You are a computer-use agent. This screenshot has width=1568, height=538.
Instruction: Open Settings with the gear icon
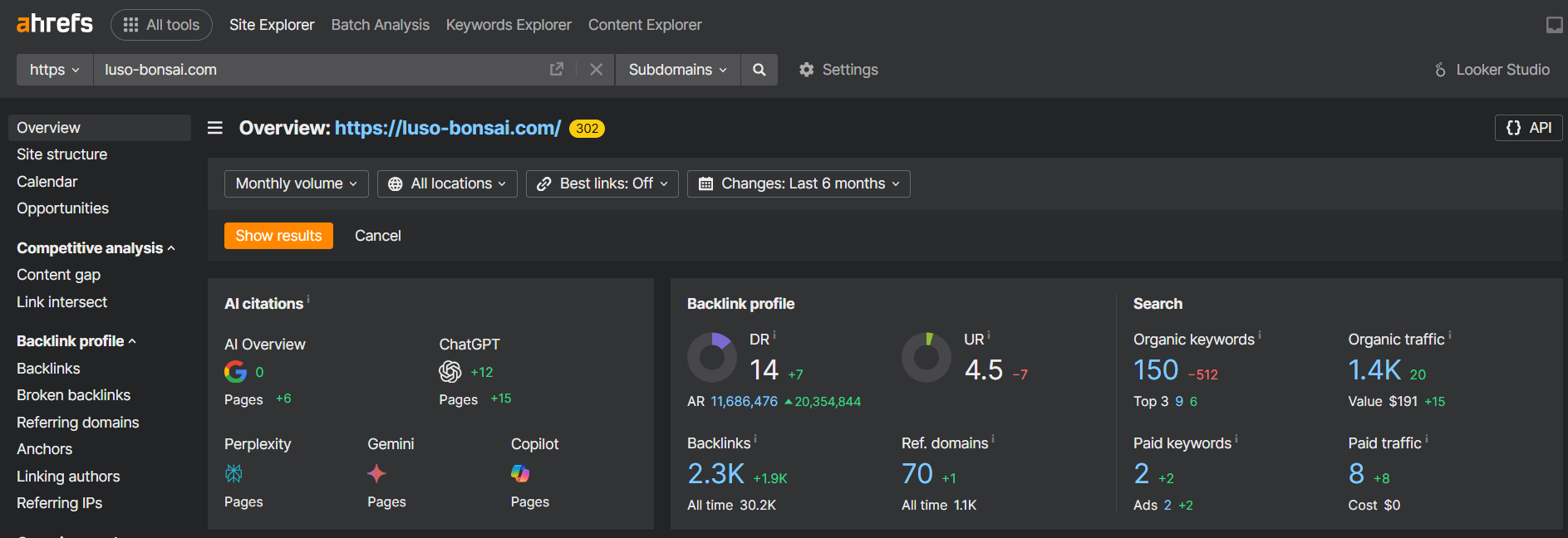pos(807,70)
